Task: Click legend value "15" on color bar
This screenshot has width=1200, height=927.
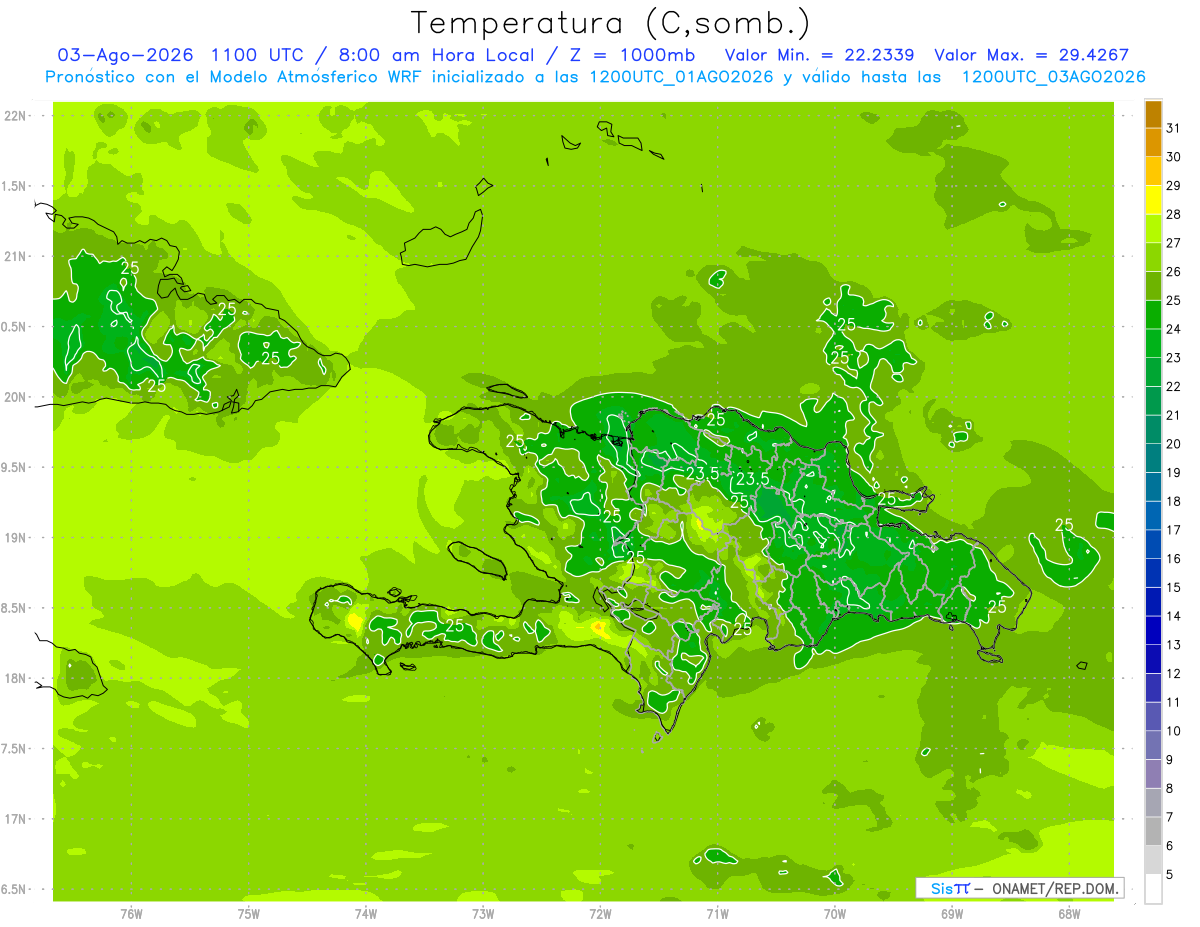Action: [1173, 588]
